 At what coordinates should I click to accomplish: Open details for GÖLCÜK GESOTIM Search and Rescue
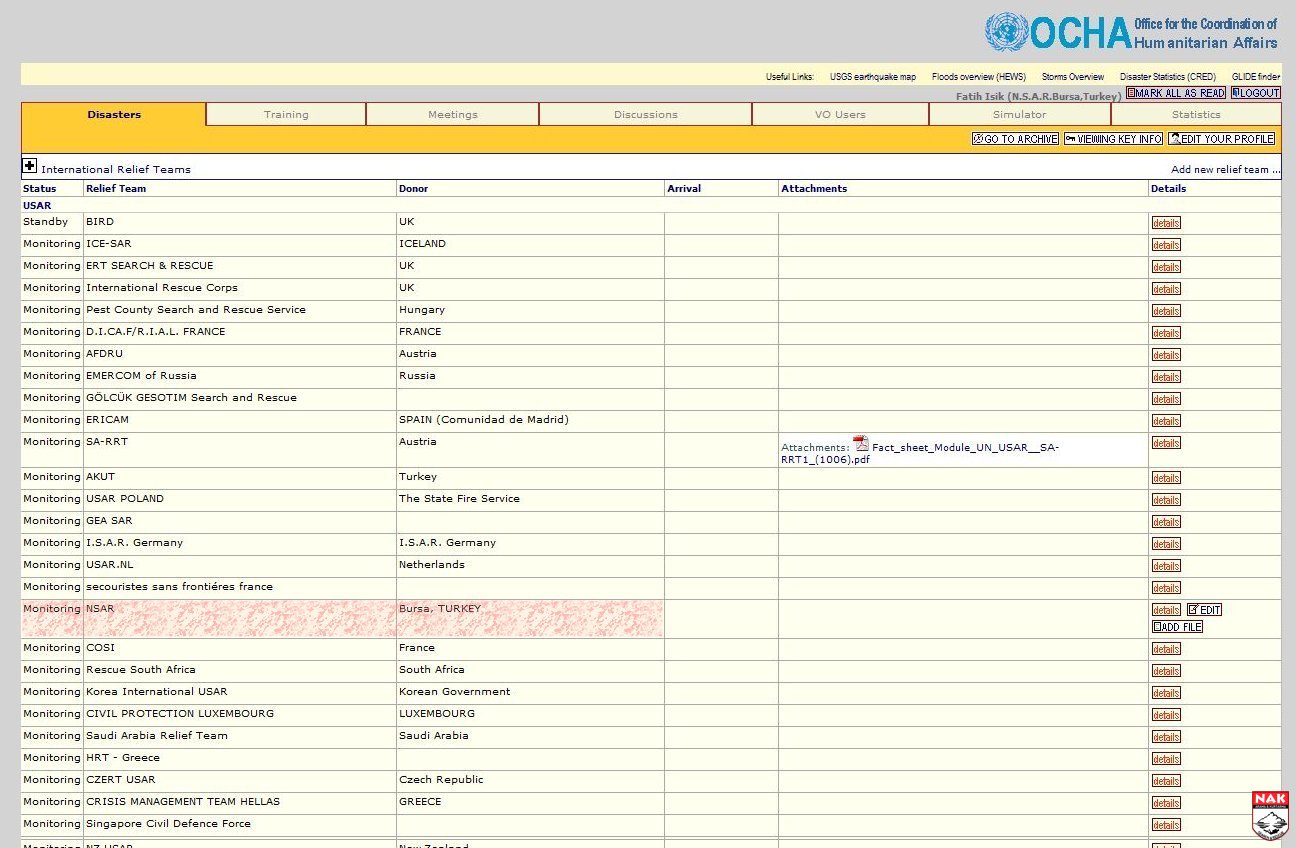[1166, 399]
